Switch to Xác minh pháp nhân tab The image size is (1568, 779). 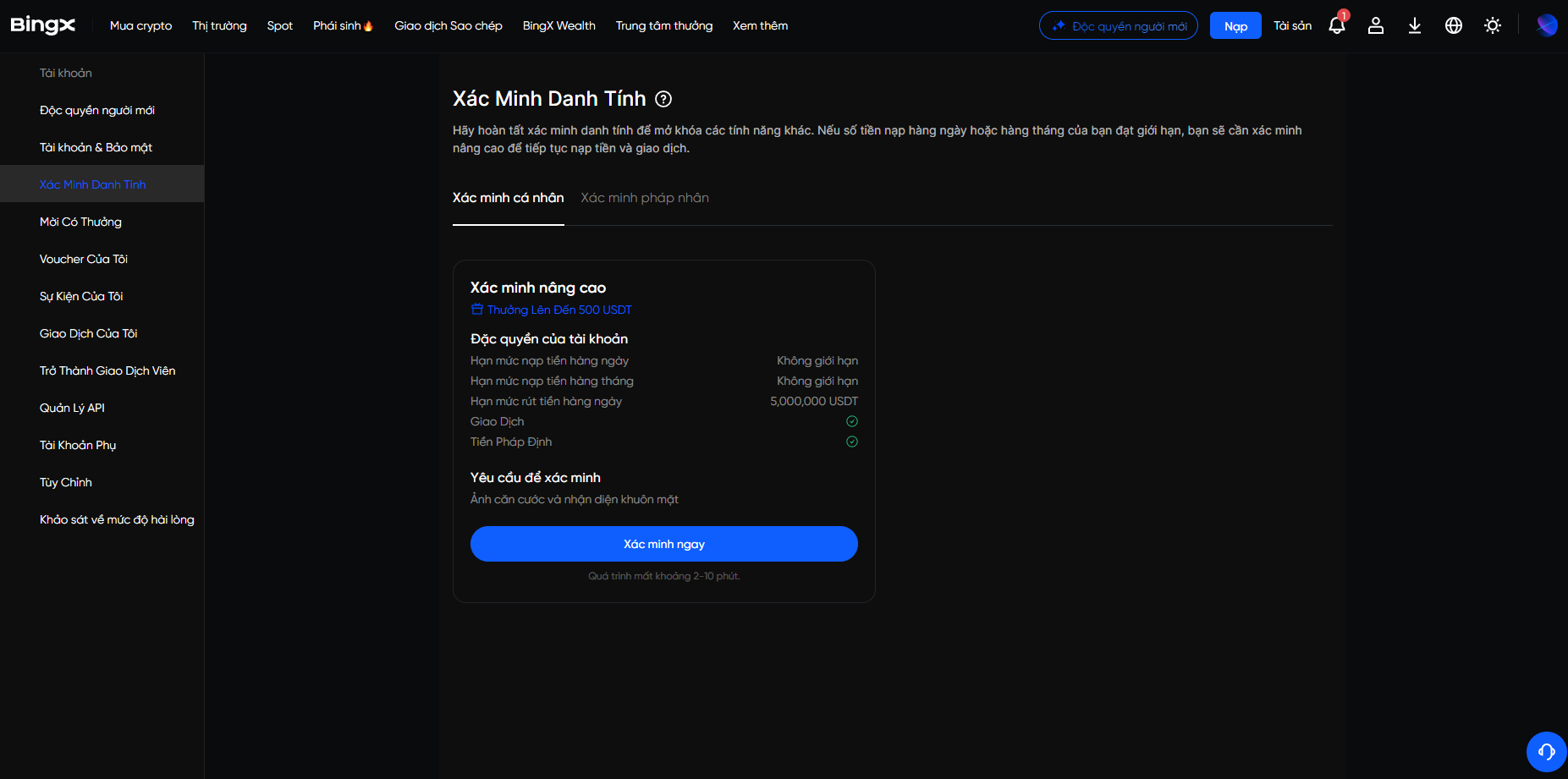click(645, 198)
